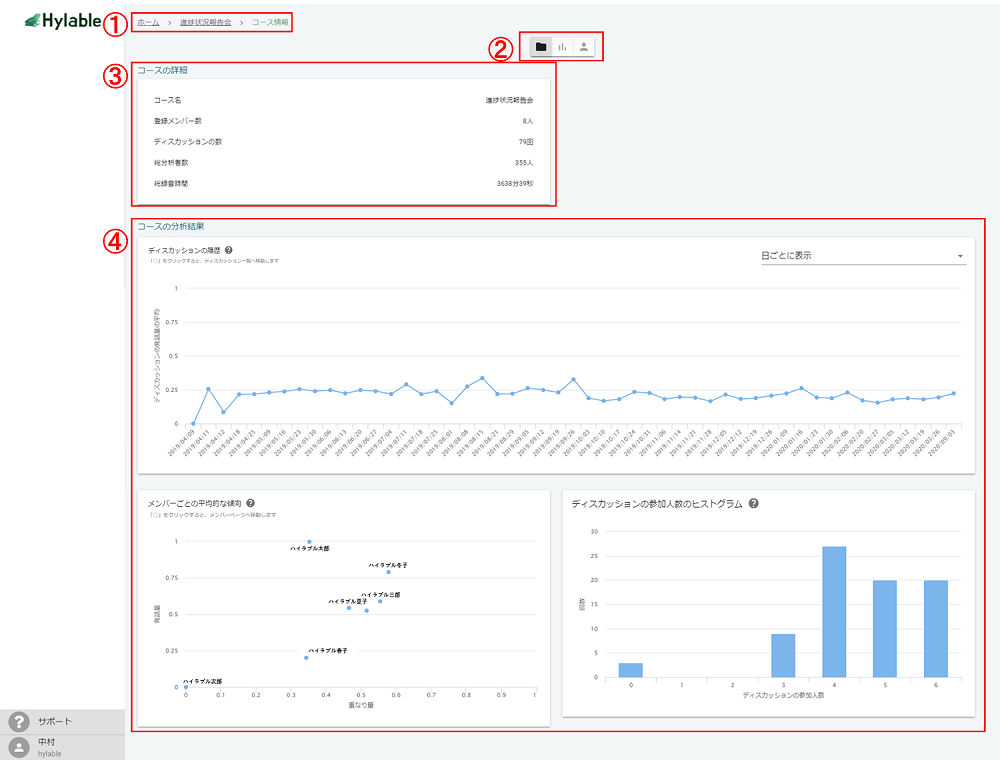This screenshot has width=1000, height=760.
Task: Switch to the bar chart view icon
Action: coord(563,47)
